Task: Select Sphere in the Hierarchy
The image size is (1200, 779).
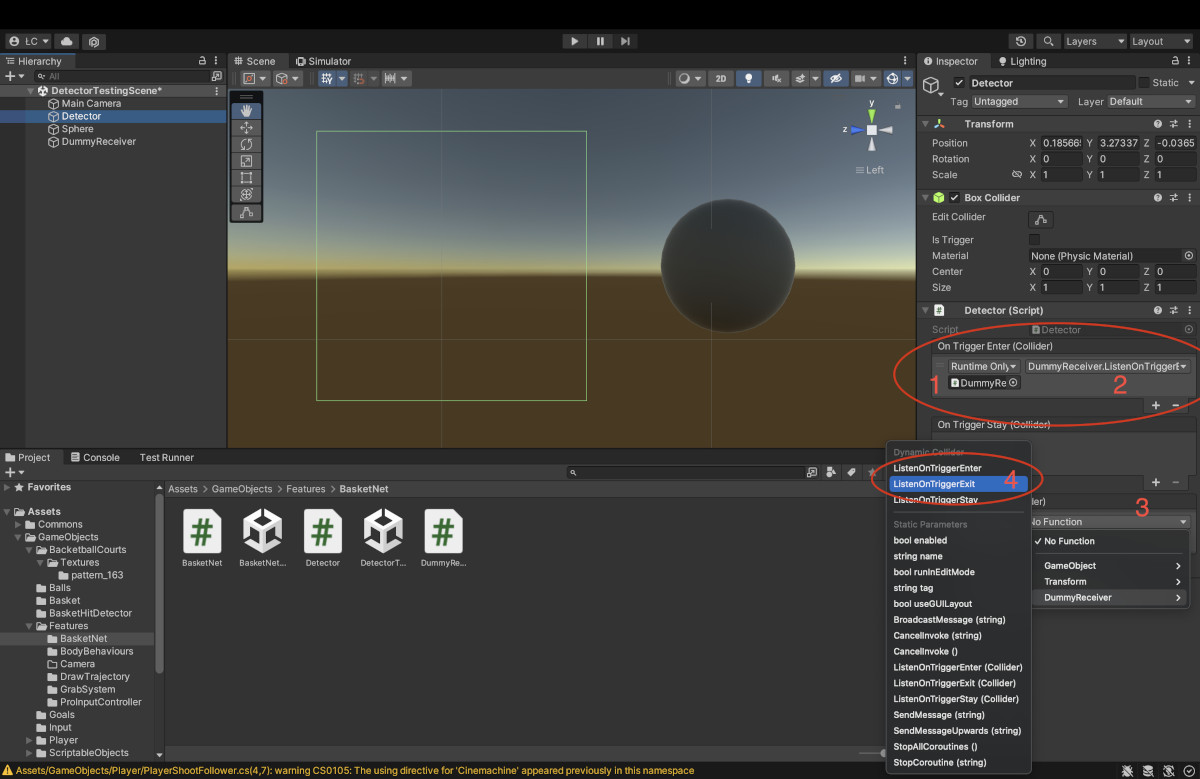Action: click(77, 129)
